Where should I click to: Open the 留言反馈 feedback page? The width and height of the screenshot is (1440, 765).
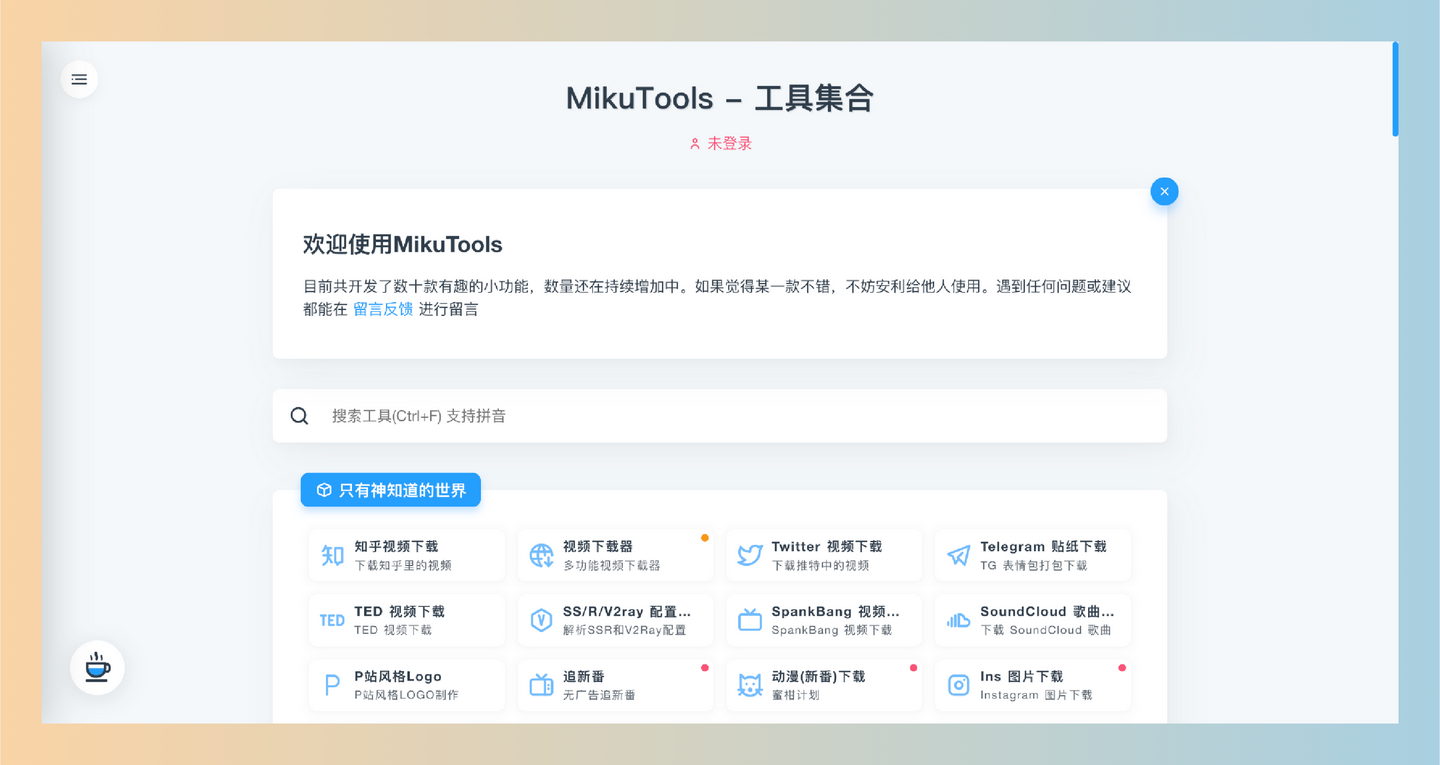click(x=383, y=309)
